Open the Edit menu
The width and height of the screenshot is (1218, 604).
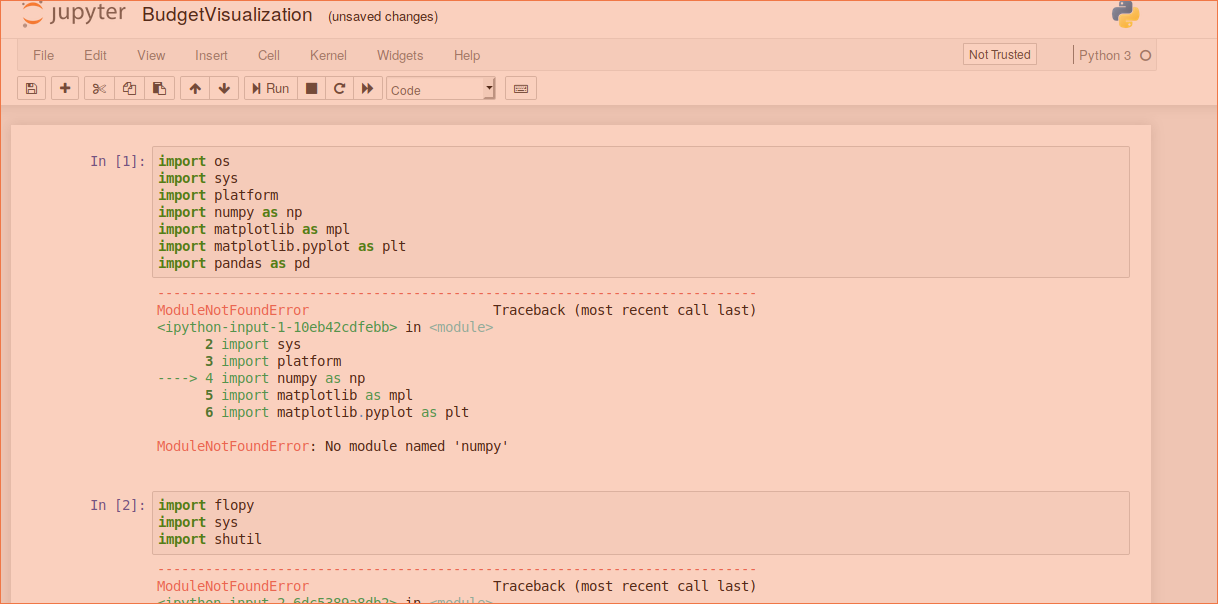click(95, 55)
